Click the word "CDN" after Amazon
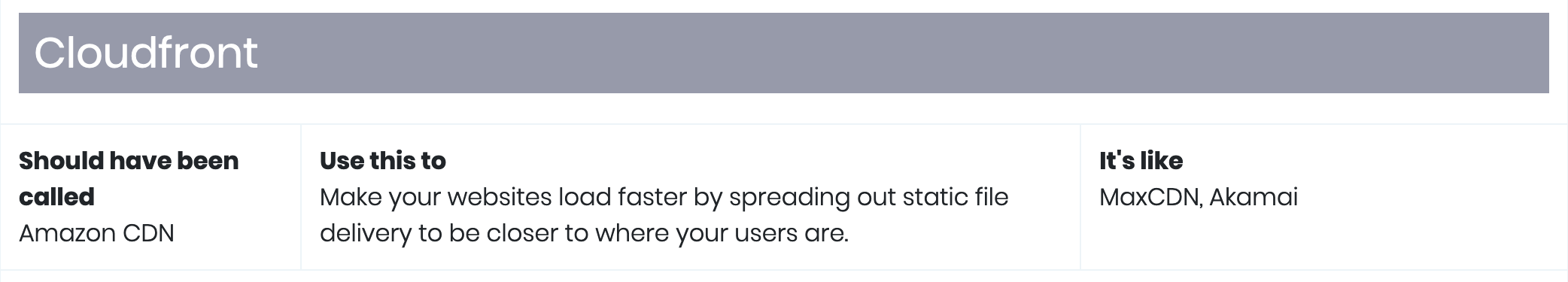The image size is (1568, 282). click(148, 233)
